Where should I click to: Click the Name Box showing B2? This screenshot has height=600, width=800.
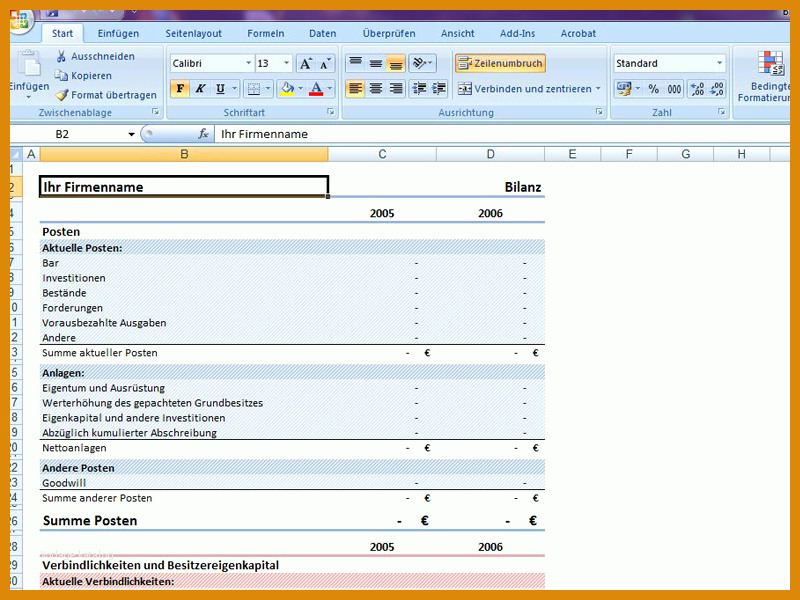[x=67, y=134]
